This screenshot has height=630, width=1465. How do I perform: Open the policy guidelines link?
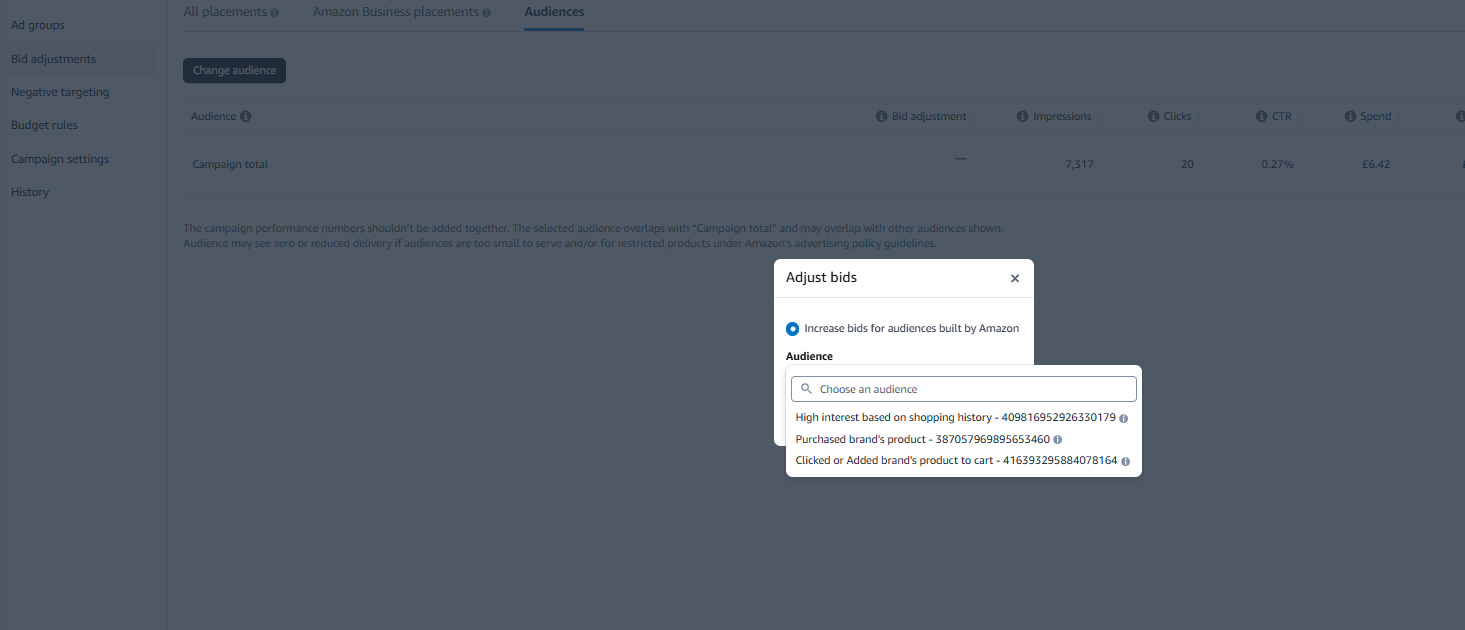pos(893,244)
